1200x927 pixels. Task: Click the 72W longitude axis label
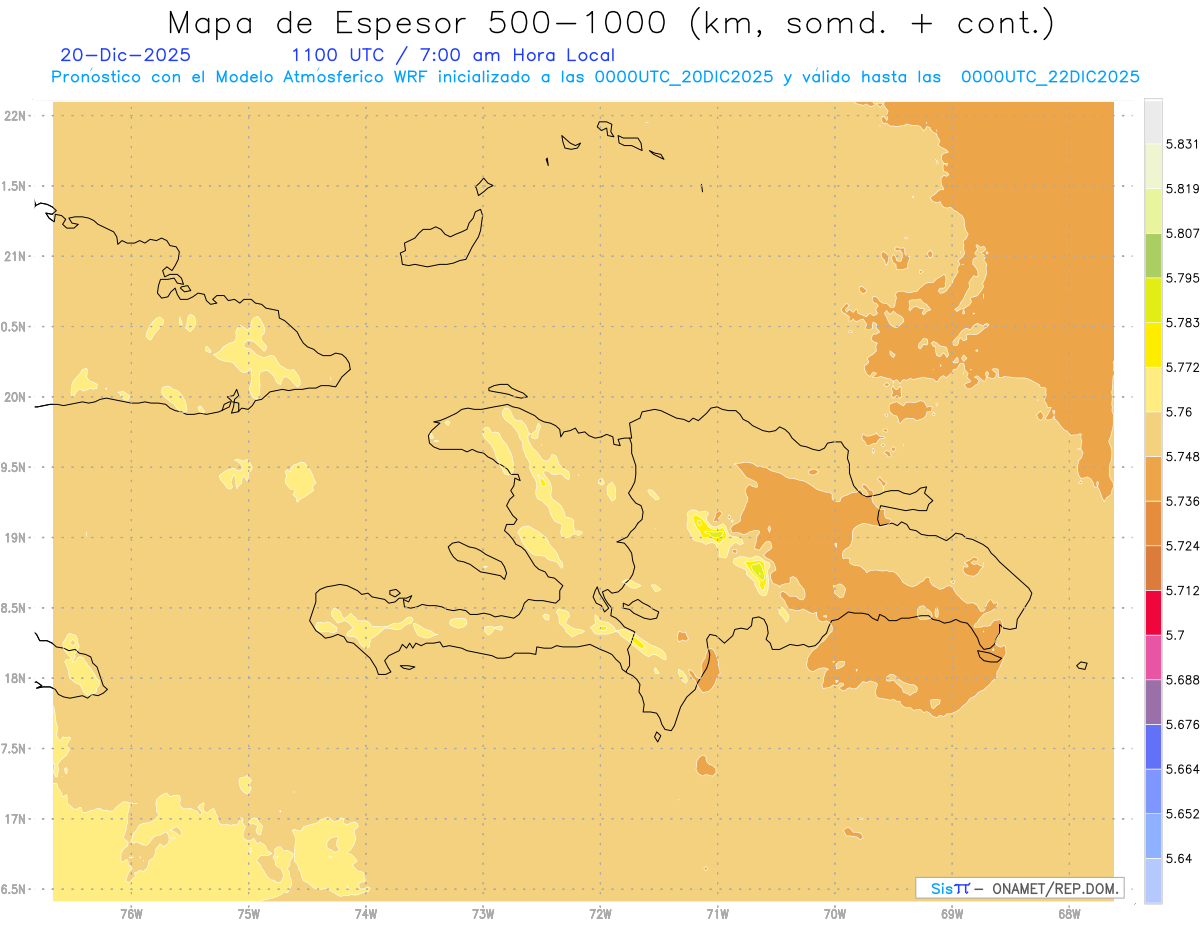click(x=600, y=913)
